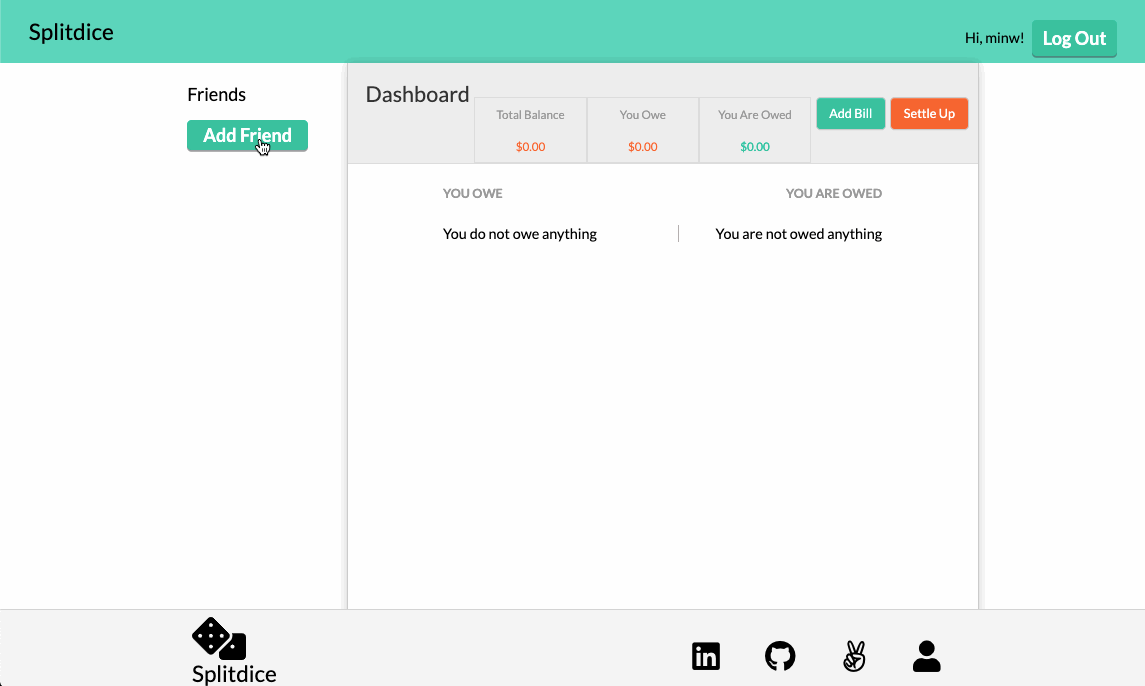Go to Splitdice home via header title
The height and width of the screenshot is (686, 1145).
(71, 32)
